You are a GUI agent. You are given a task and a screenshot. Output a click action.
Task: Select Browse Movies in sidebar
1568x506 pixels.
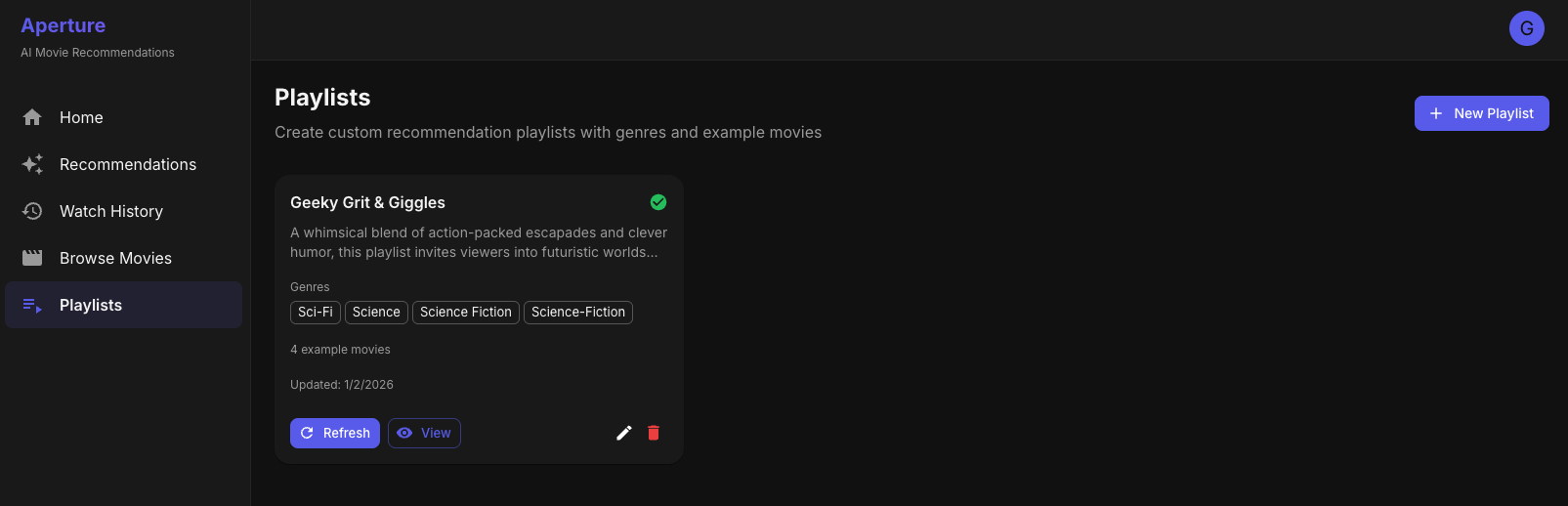(115, 258)
